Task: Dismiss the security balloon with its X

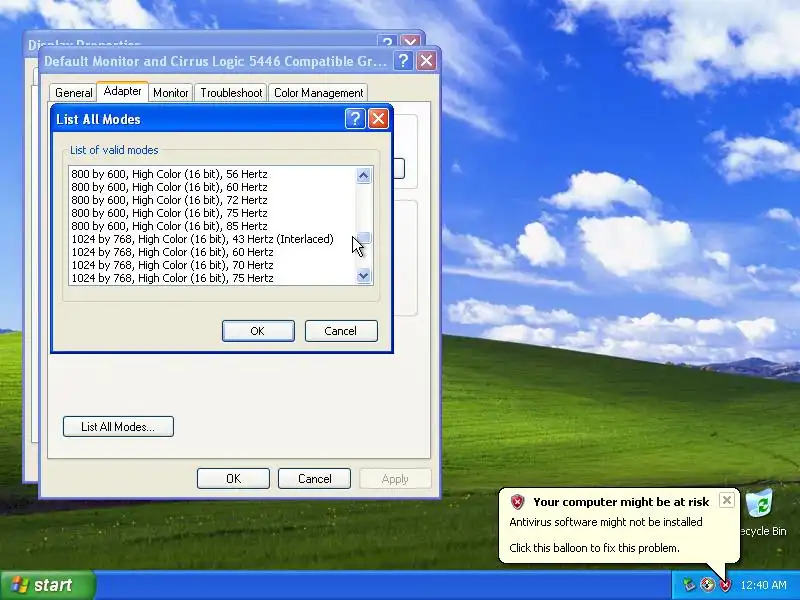Action: coord(727,500)
